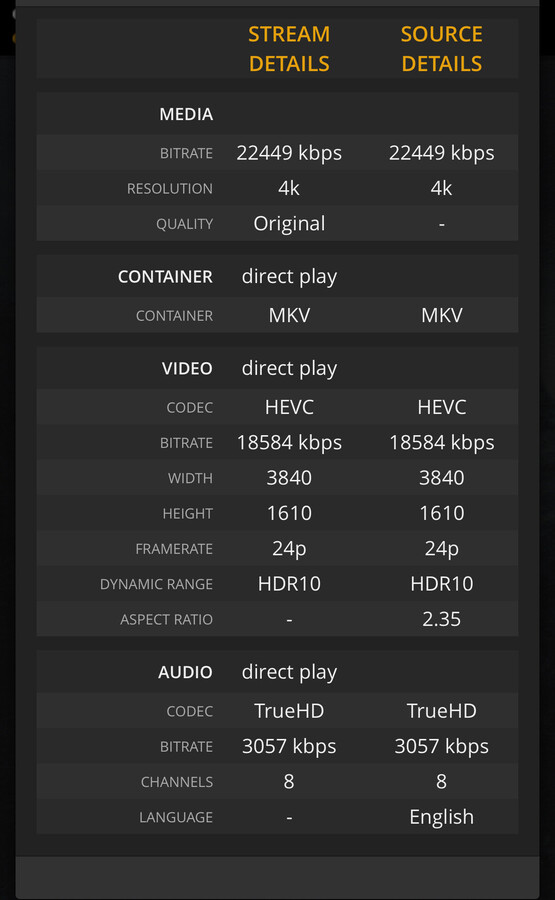Select the VIDEO section heading
The height and width of the screenshot is (900, 555).
pyautogui.click(x=187, y=368)
